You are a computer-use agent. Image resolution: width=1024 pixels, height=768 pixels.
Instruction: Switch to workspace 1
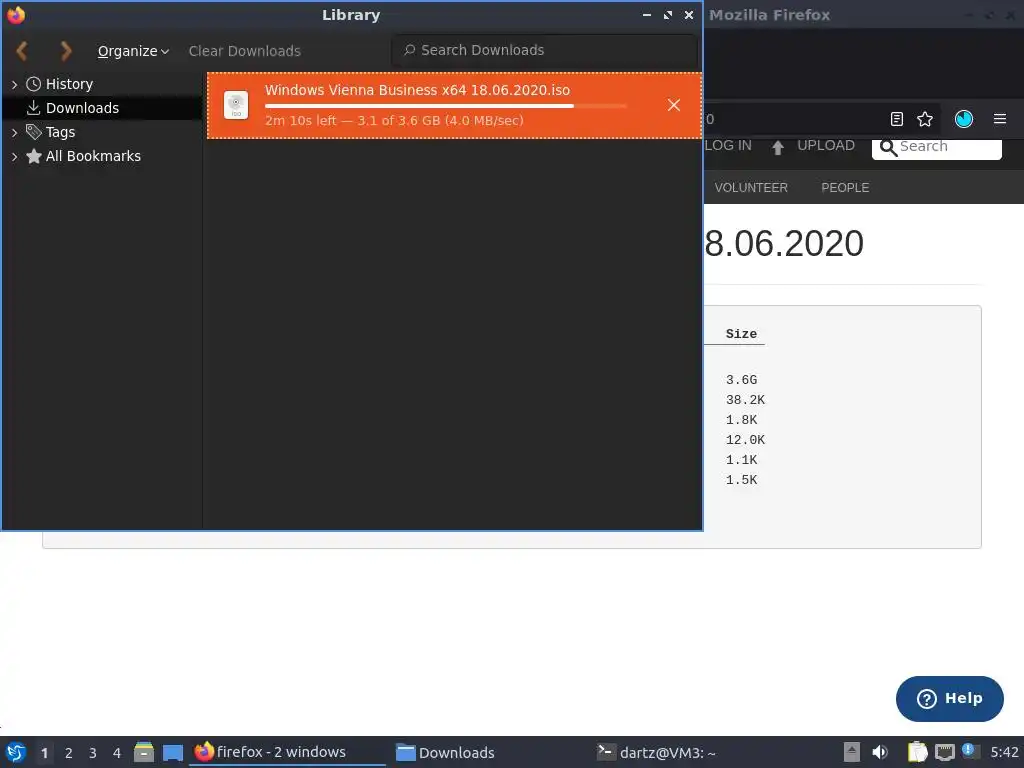[x=44, y=753]
